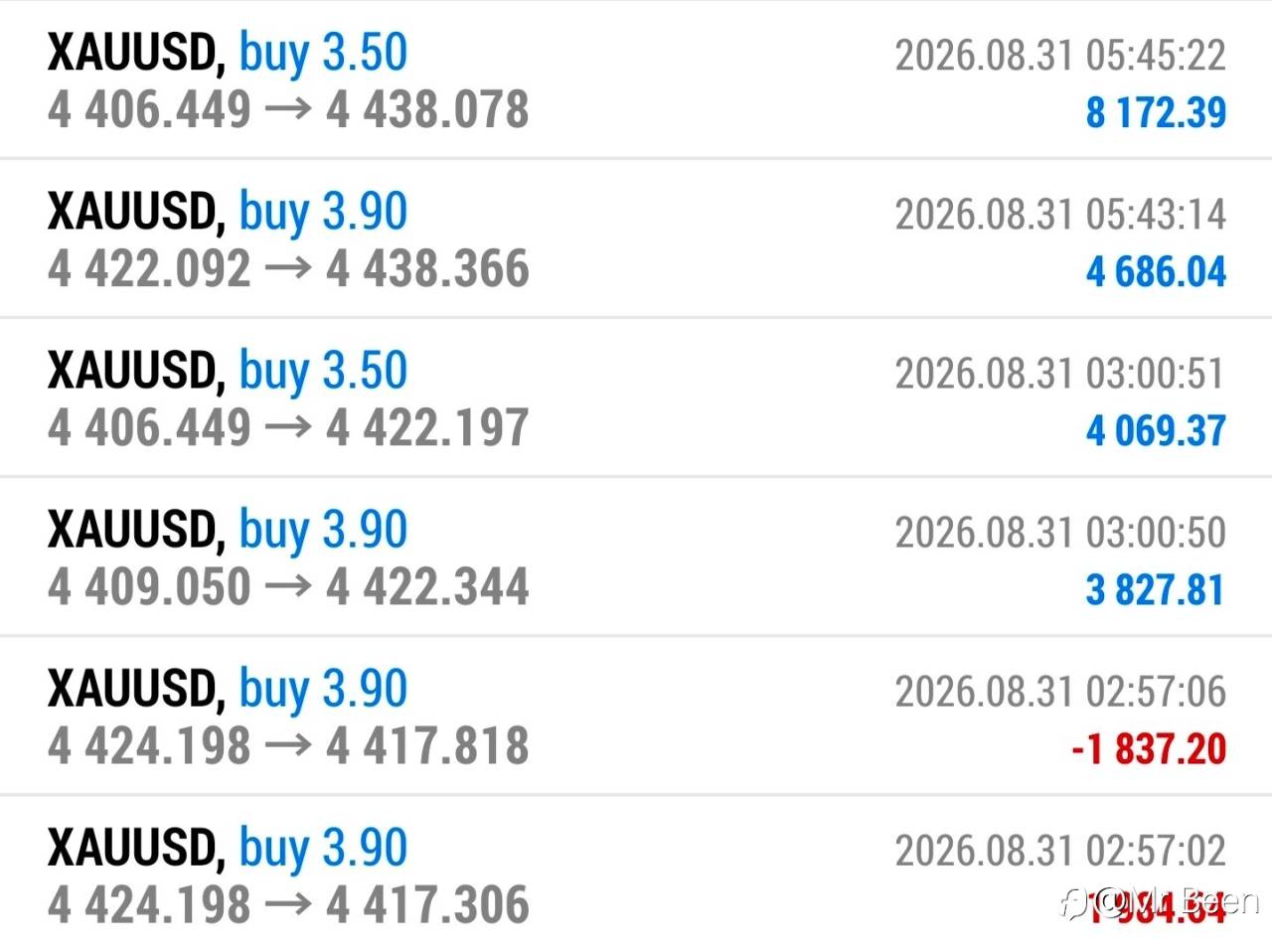Open the 4 422.092 → 4 438.366 price line
Viewport: 1272px width, 952px height.
(x=288, y=269)
